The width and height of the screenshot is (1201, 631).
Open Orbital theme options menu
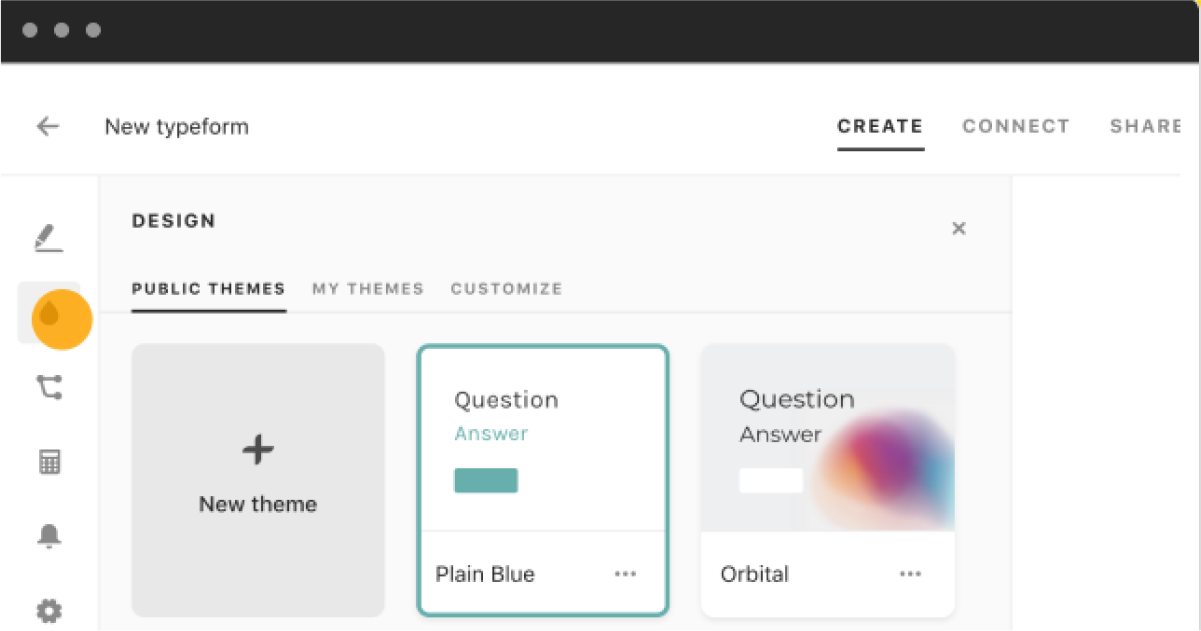point(910,574)
